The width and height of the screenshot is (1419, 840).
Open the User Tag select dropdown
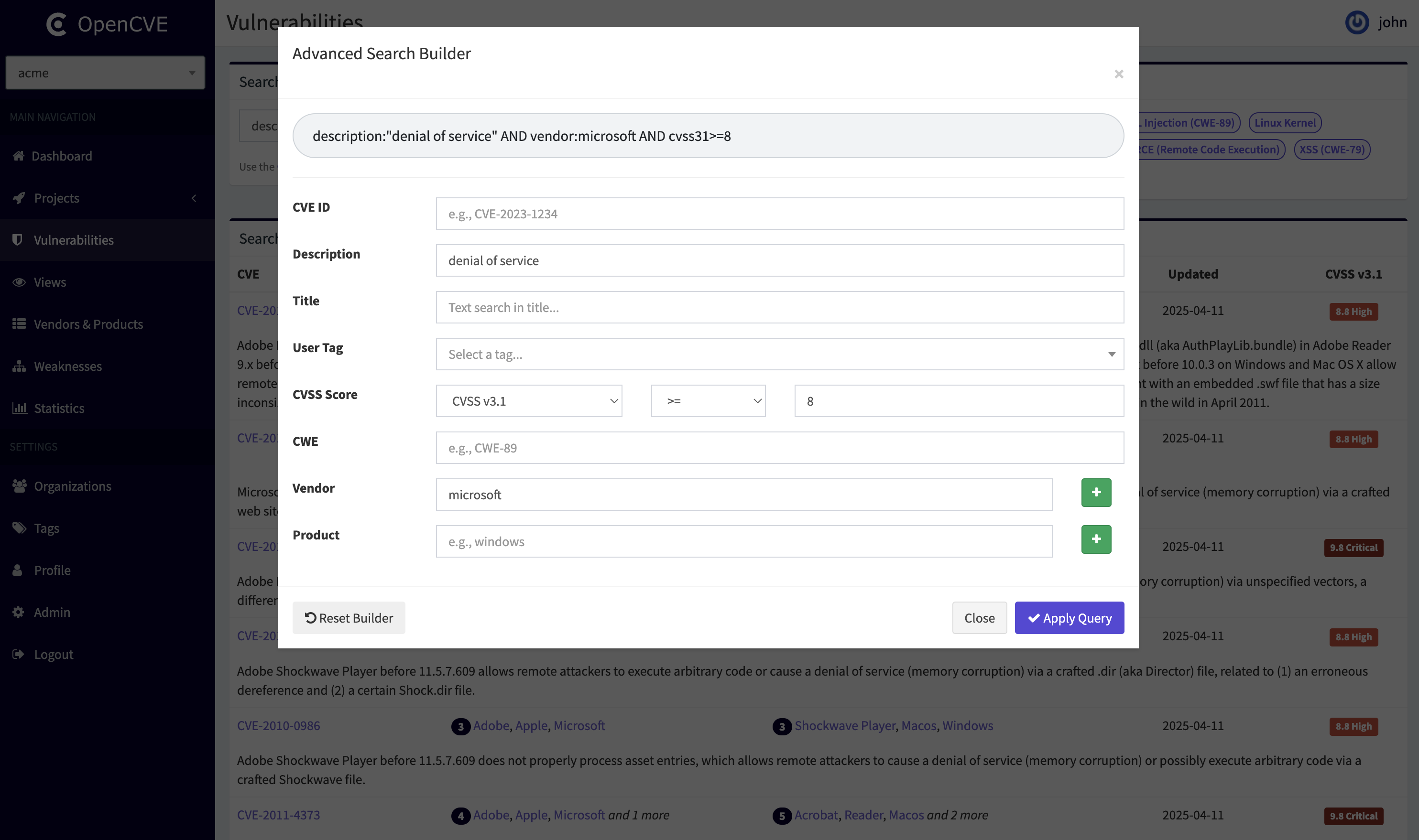click(x=779, y=355)
